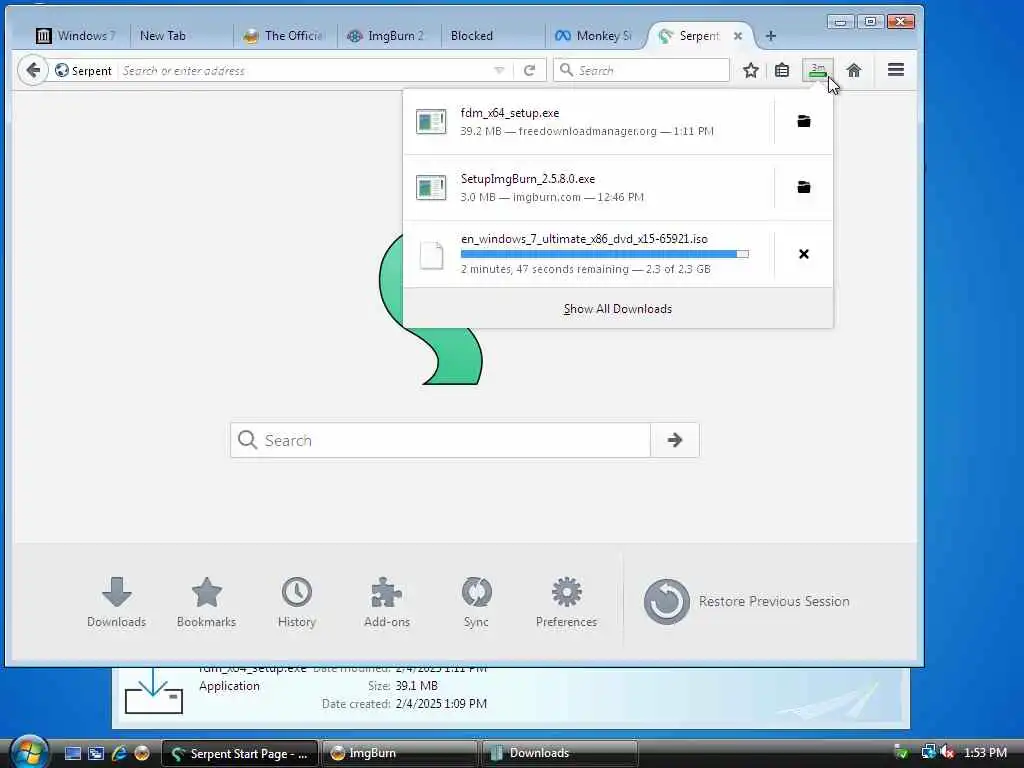Screen dimensions: 1024x768
Task: Click the blank ISO file icon
Action: [x=432, y=255]
